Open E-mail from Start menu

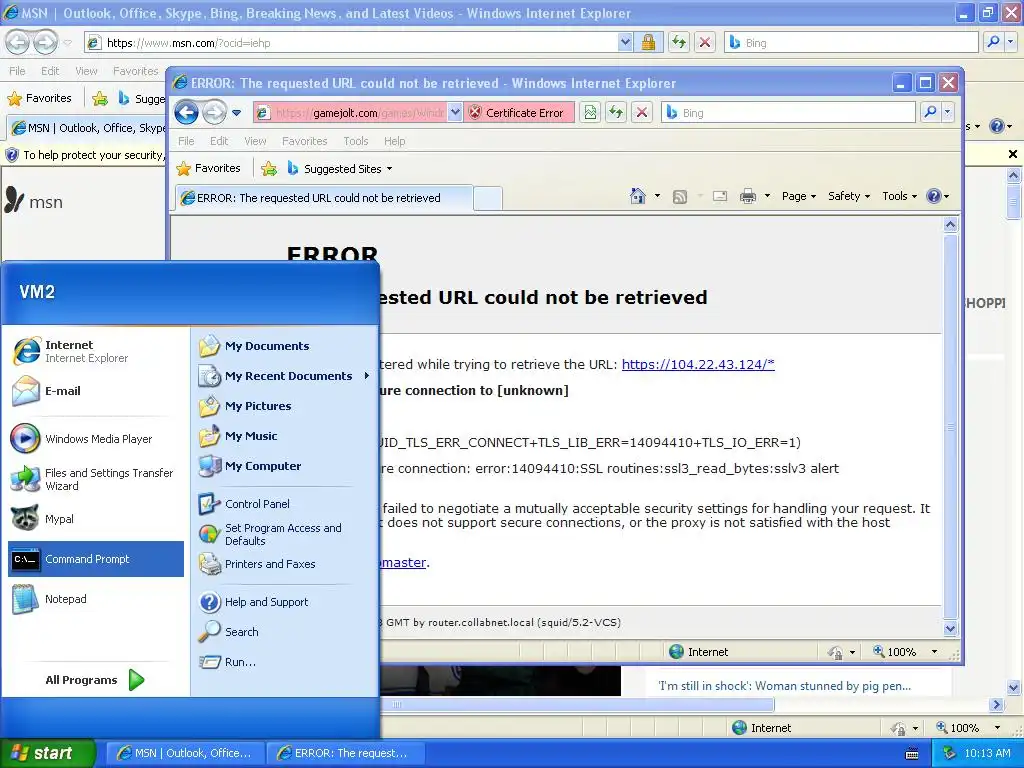pyautogui.click(x=95, y=391)
